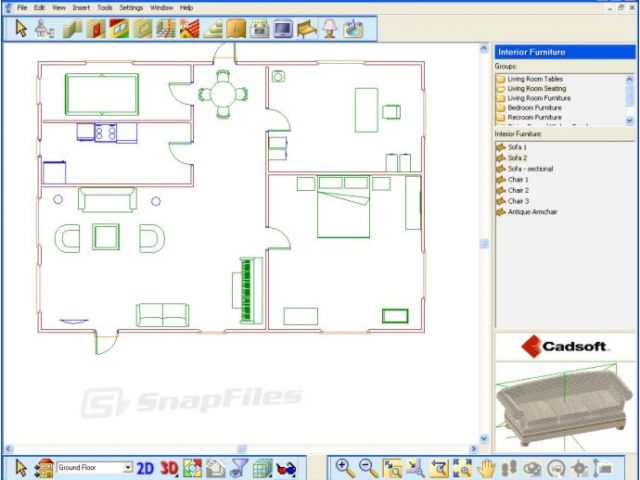This screenshot has height=480, width=640.
Task: Open the Insert menu
Action: 81,7
